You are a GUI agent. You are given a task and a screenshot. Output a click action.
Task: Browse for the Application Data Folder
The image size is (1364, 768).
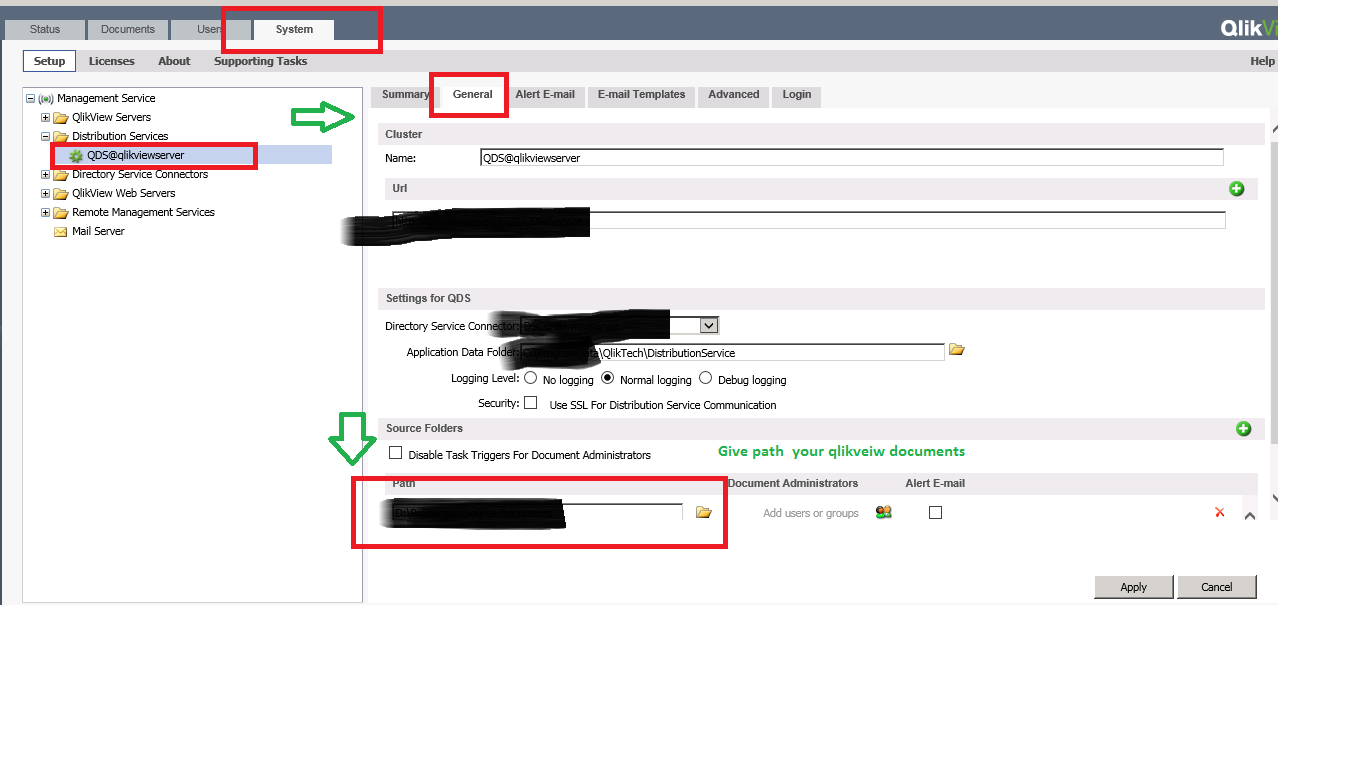pos(956,350)
